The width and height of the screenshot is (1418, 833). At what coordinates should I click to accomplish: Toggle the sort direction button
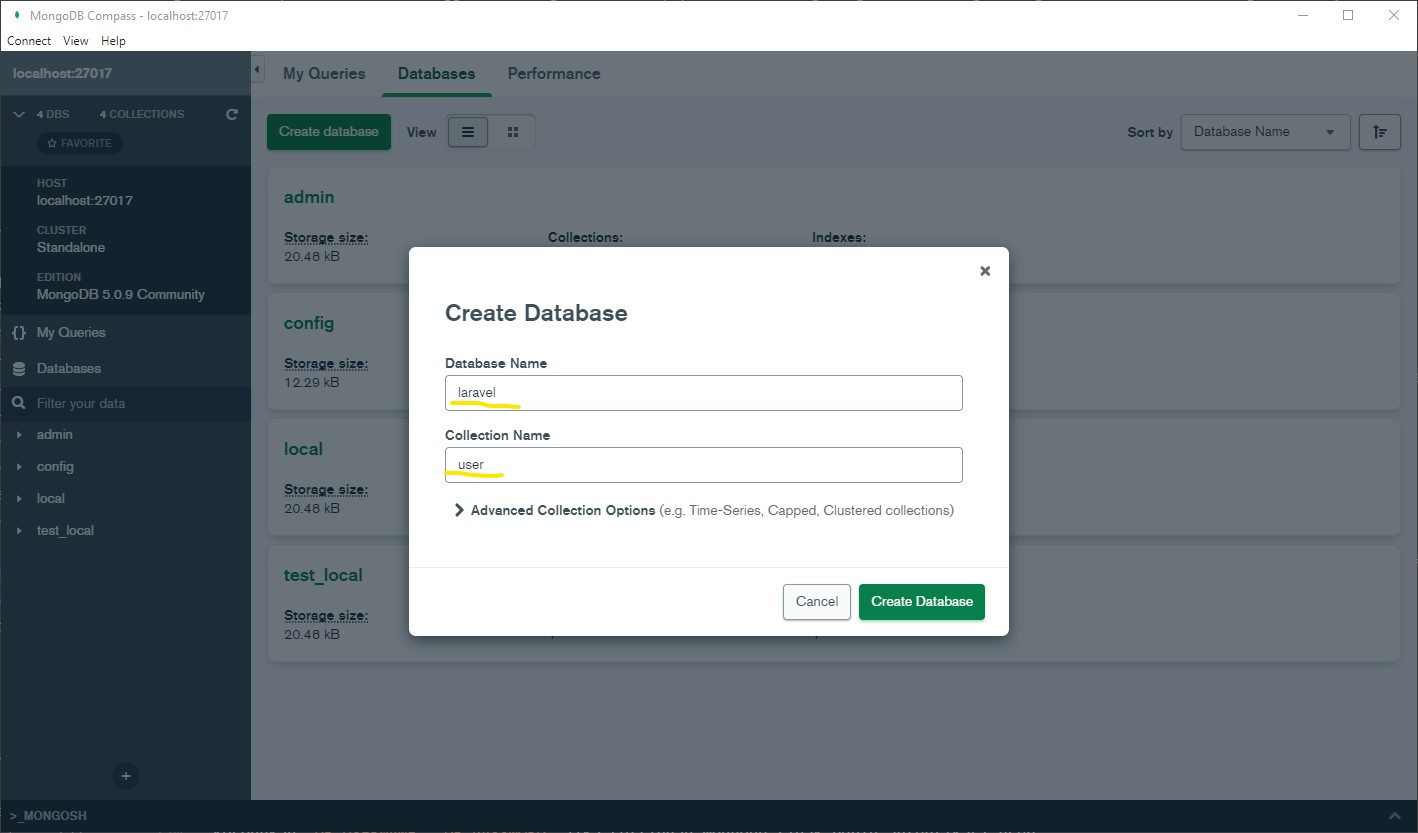click(x=1380, y=132)
